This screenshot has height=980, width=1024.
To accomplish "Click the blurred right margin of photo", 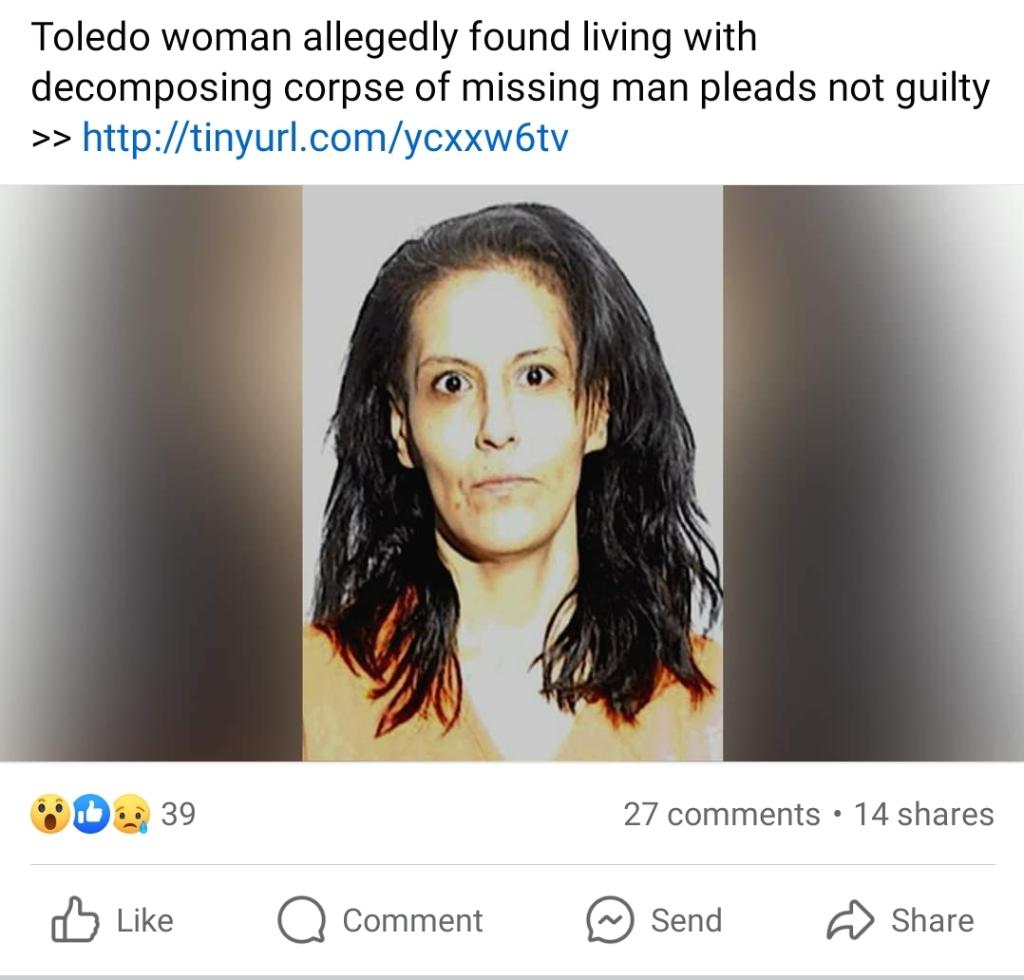I will pyautogui.click(x=873, y=473).
